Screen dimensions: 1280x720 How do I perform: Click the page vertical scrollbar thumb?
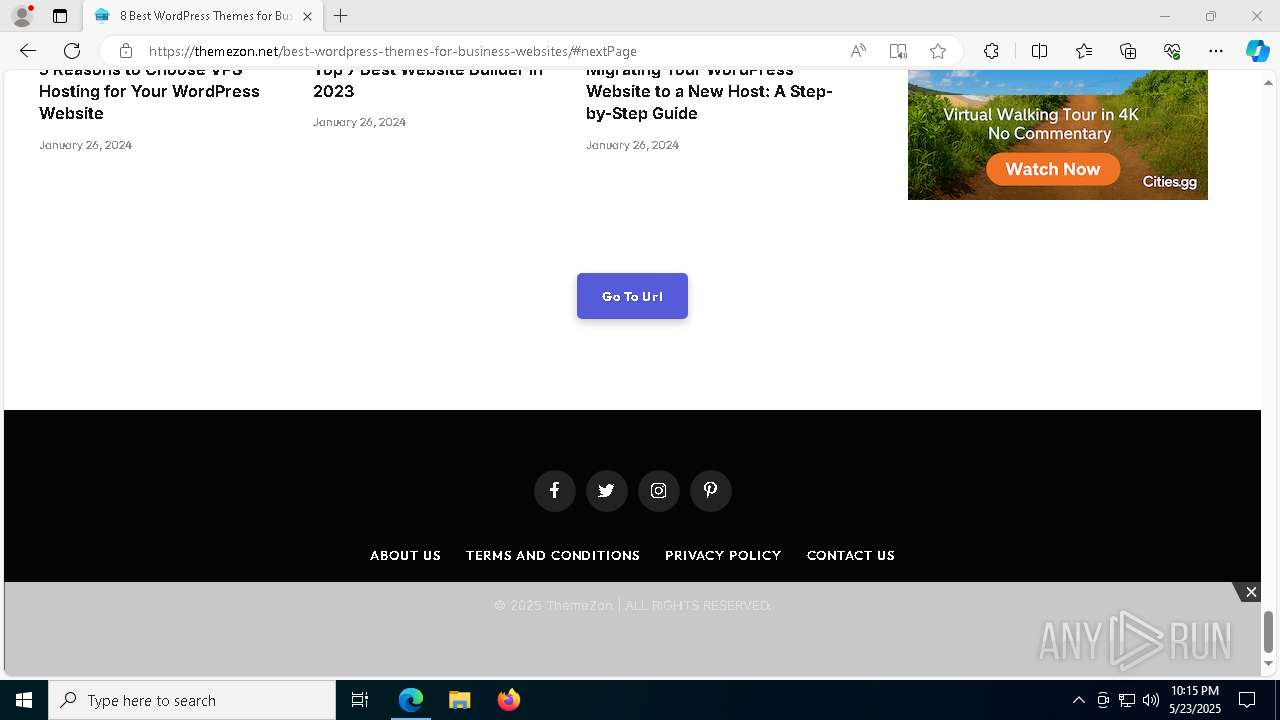click(1269, 631)
